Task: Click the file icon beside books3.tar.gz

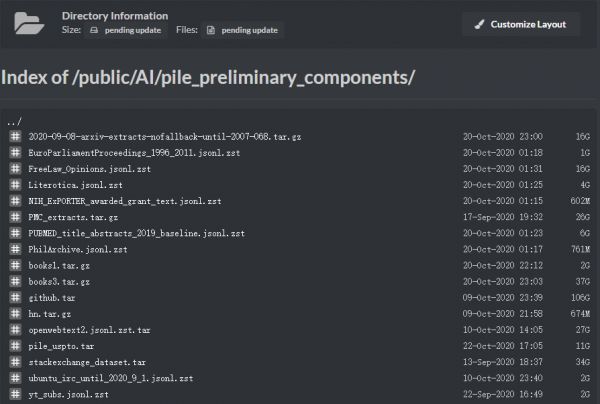Action: (15, 282)
